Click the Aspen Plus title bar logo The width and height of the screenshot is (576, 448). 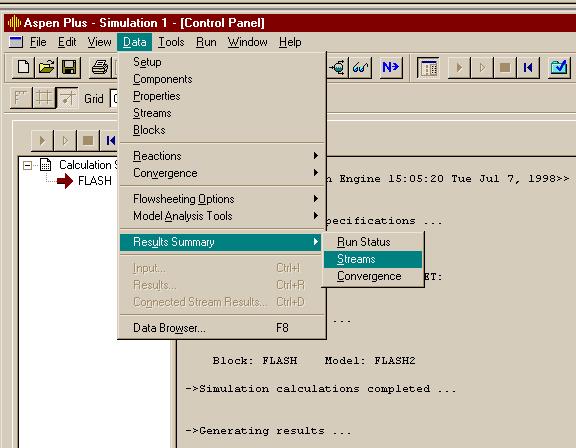pyautogui.click(x=14, y=23)
